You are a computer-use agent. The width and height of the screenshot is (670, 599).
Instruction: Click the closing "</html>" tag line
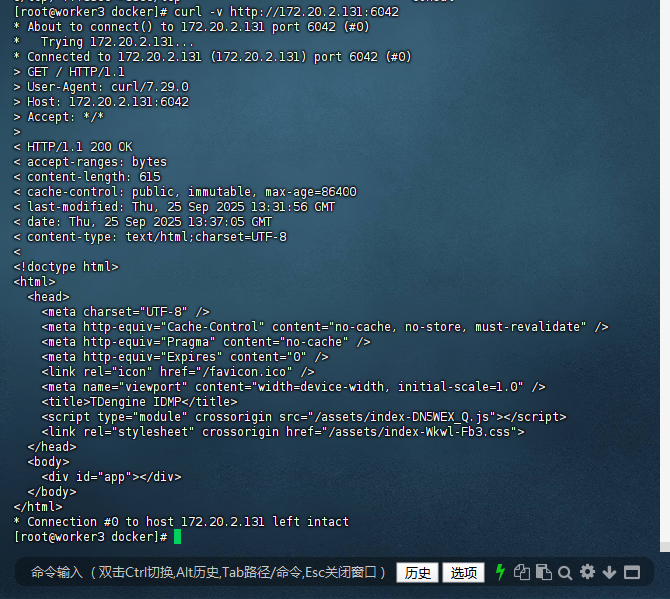[x=38, y=507]
